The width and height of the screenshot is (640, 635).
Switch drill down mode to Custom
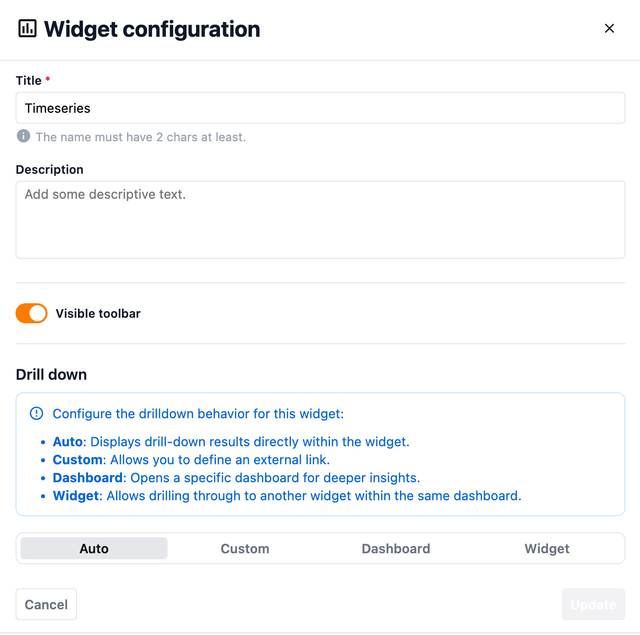[245, 548]
